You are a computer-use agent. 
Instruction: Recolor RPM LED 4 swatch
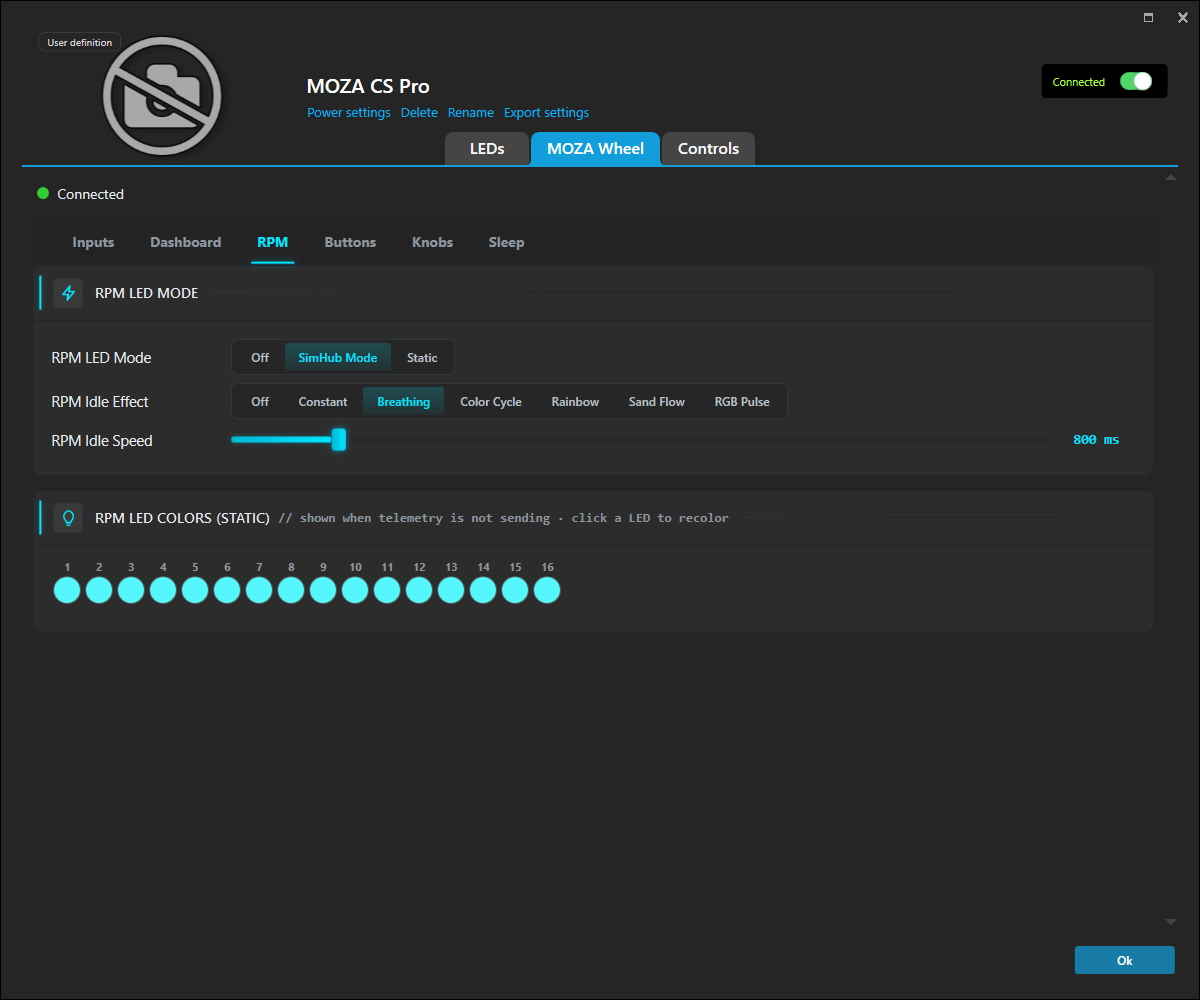(163, 590)
